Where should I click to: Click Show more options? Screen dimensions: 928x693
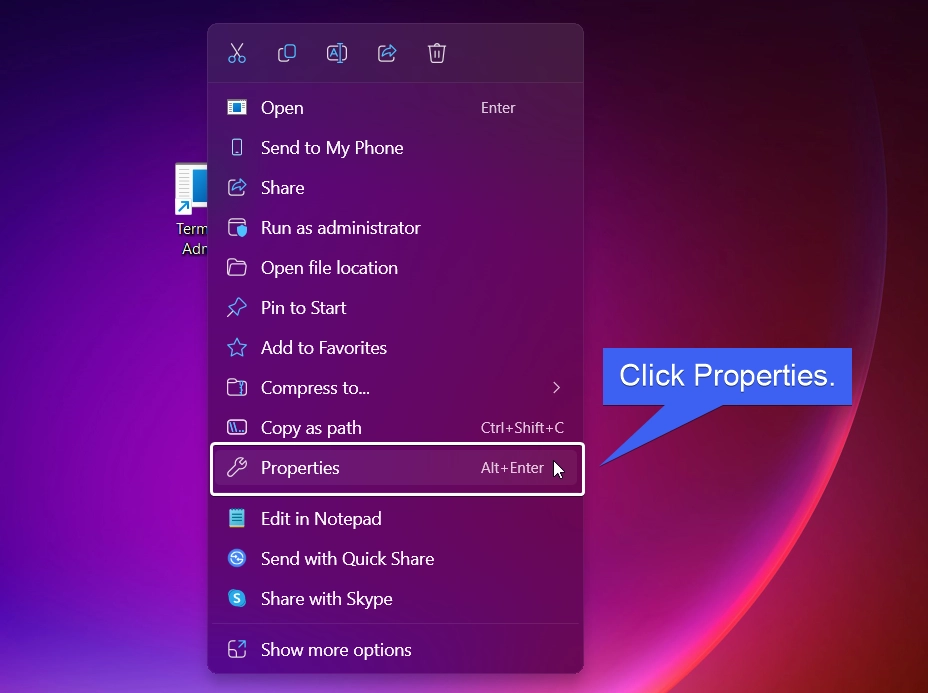tap(395, 650)
